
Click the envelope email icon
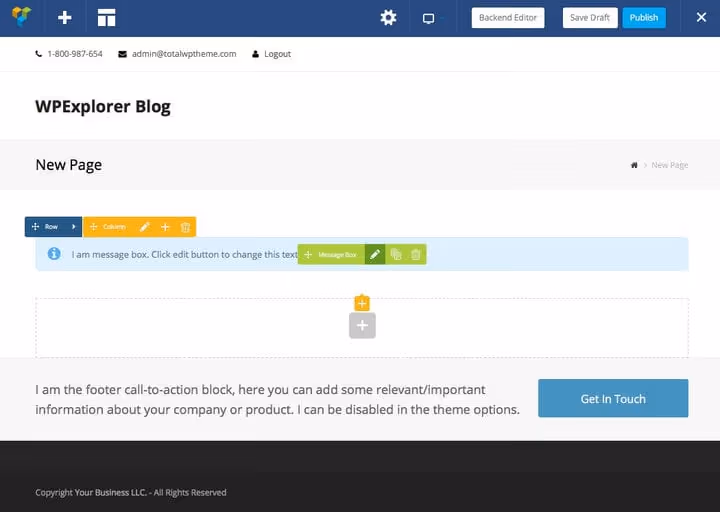(122, 54)
